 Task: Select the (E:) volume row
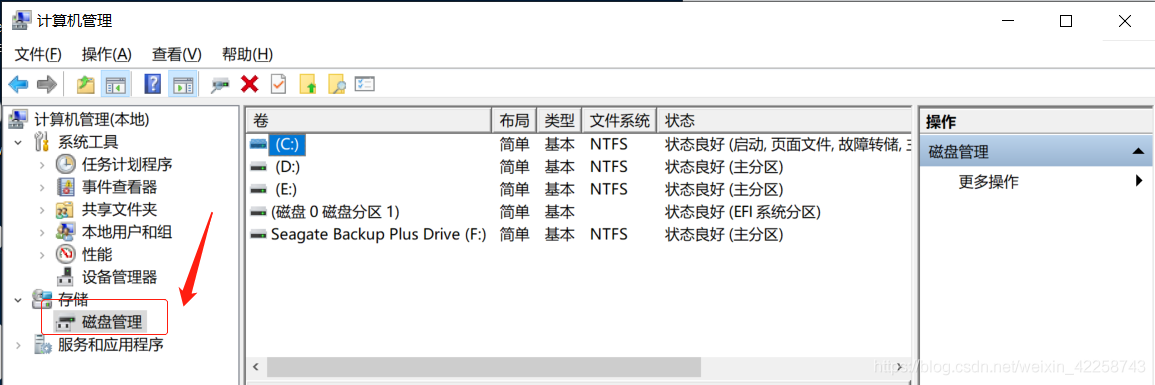tap(578, 189)
